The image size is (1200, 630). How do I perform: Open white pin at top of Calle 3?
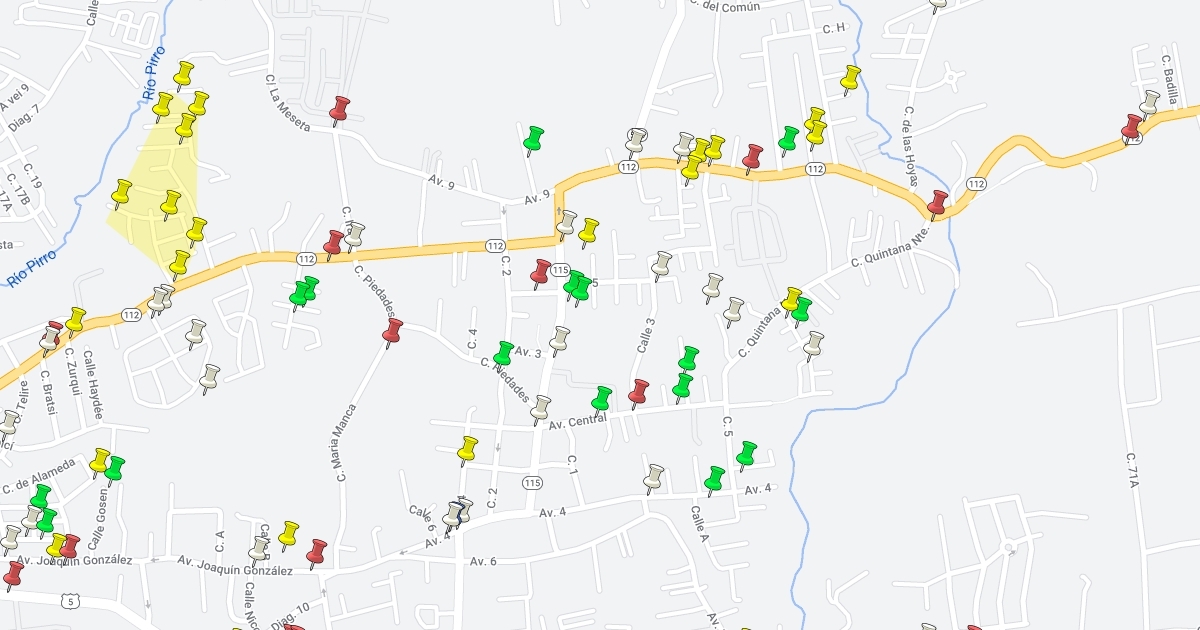tap(660, 266)
